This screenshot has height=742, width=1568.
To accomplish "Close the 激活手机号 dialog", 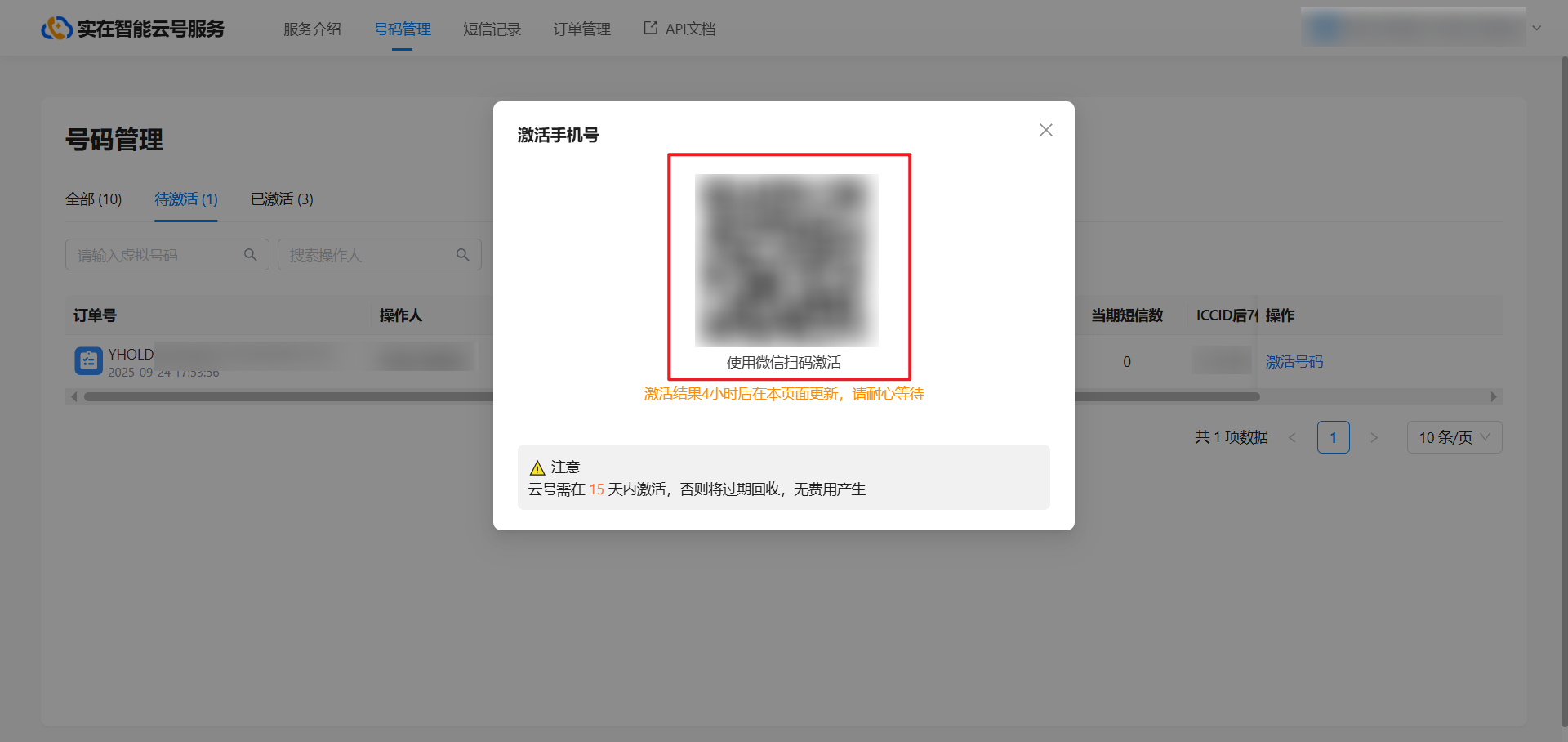I will 1045,131.
